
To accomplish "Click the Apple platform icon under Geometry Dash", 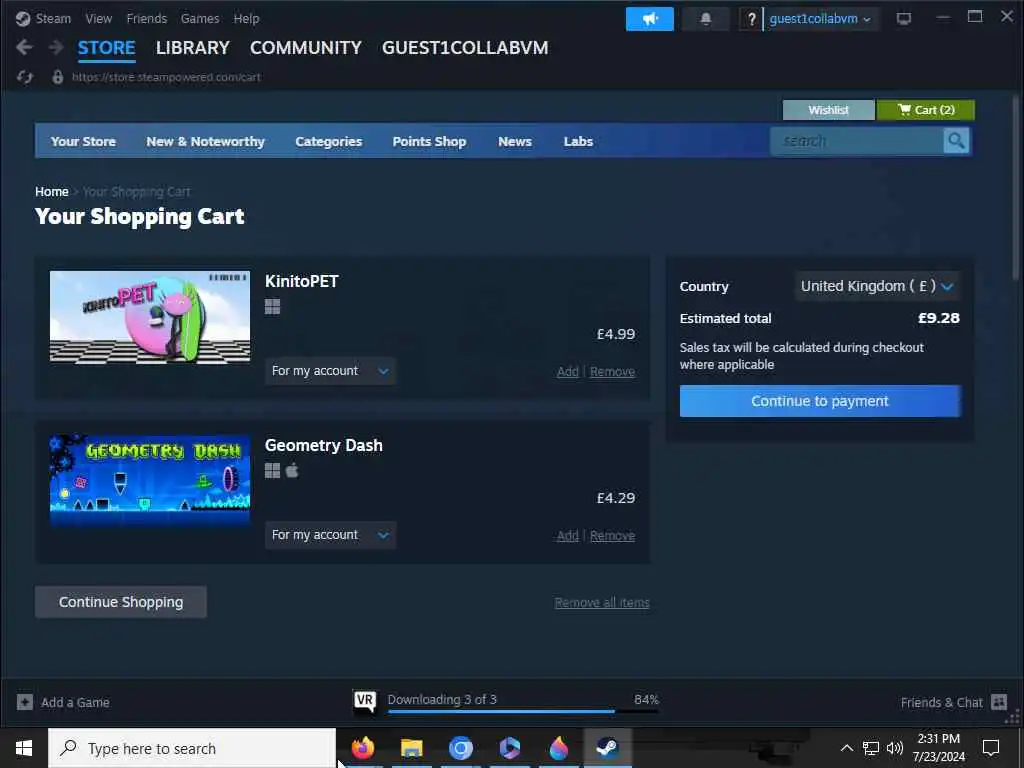I will pos(292,470).
